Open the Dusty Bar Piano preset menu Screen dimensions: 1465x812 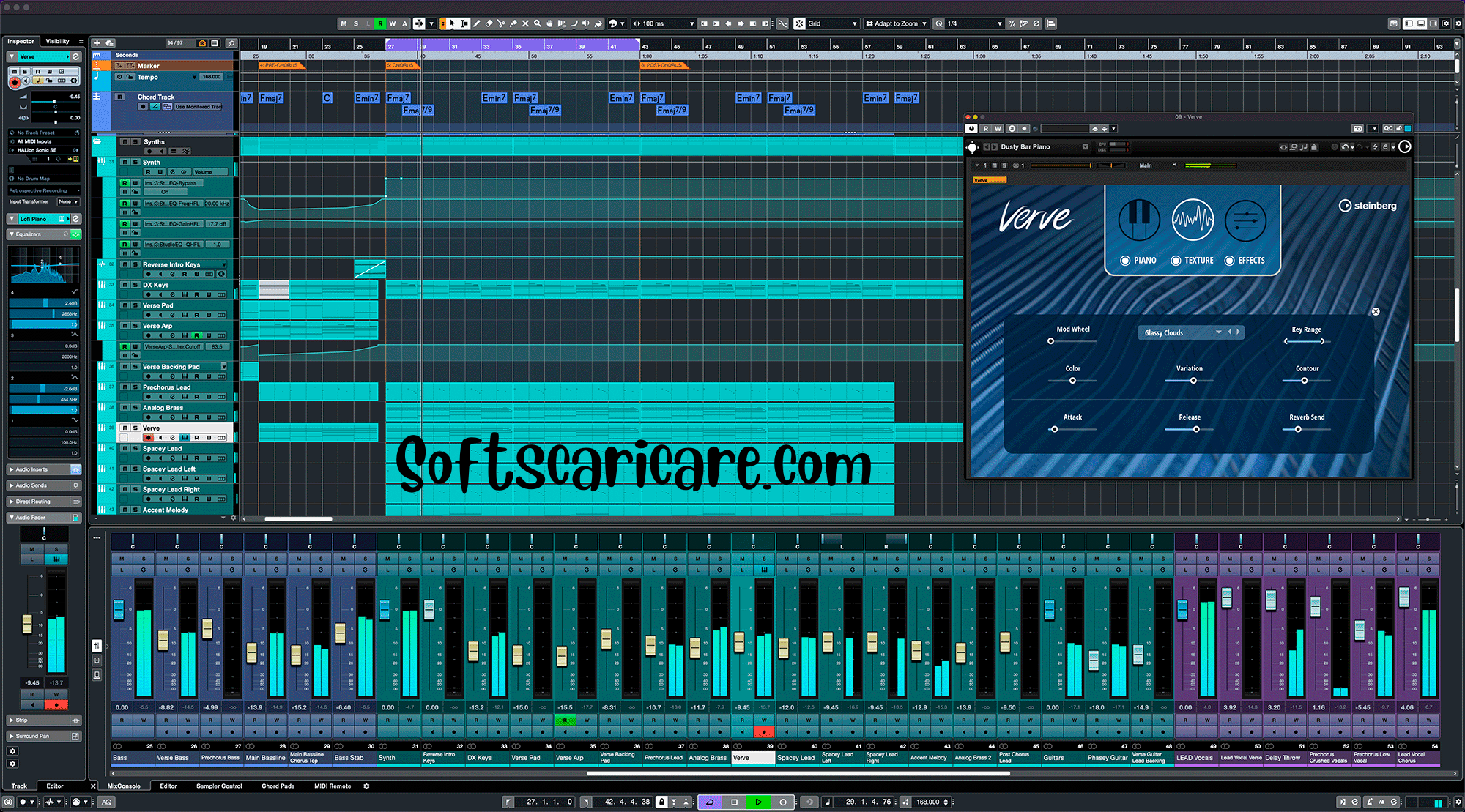tap(1085, 147)
